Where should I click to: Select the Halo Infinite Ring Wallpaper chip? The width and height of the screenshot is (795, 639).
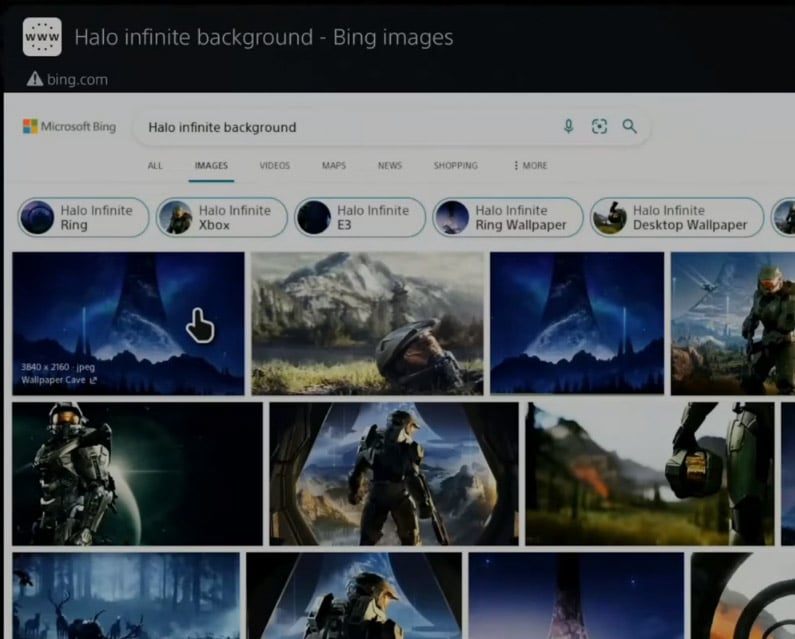pos(508,218)
